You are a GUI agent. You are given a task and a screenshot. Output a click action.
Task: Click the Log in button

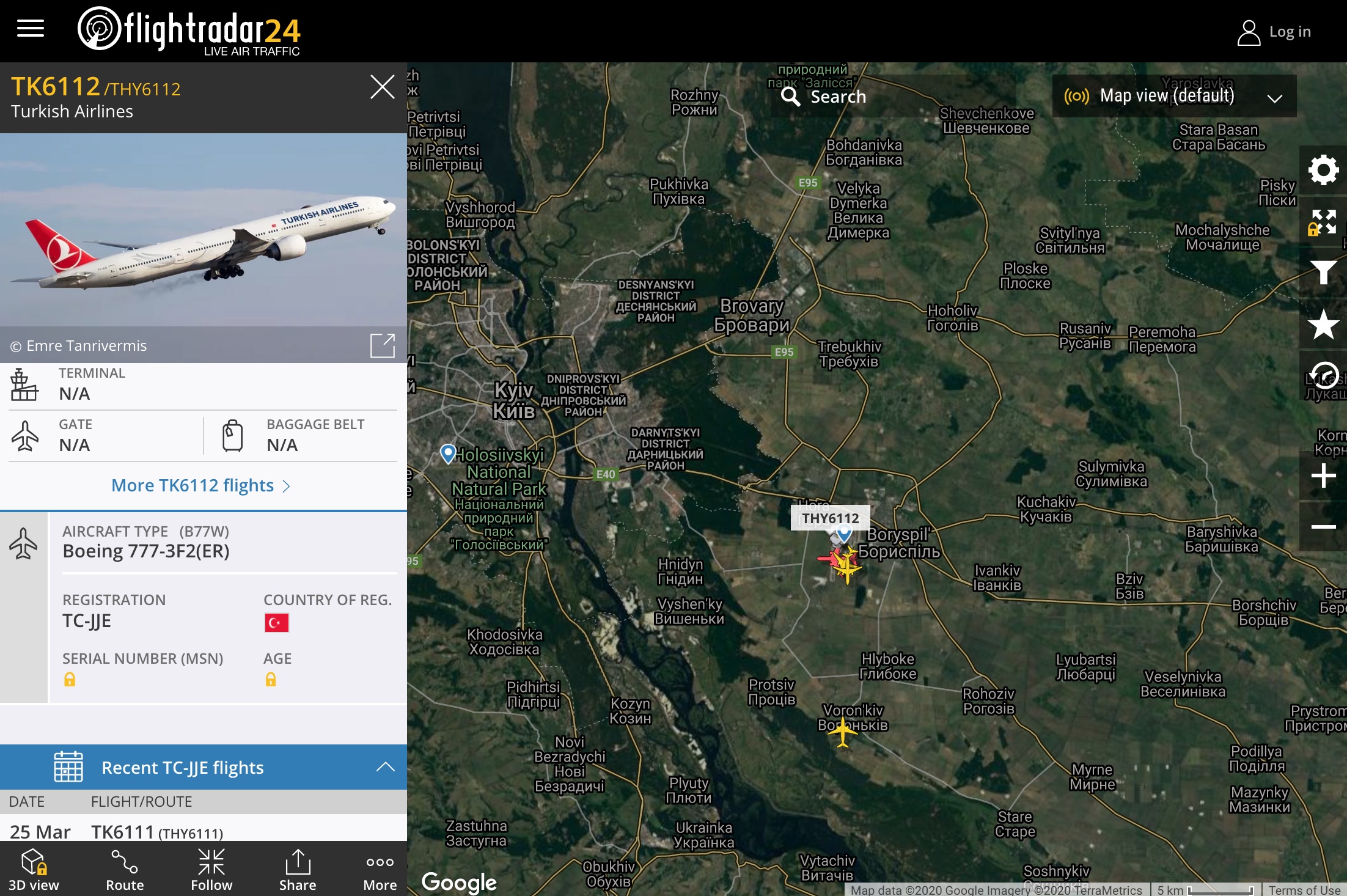coord(1274,32)
